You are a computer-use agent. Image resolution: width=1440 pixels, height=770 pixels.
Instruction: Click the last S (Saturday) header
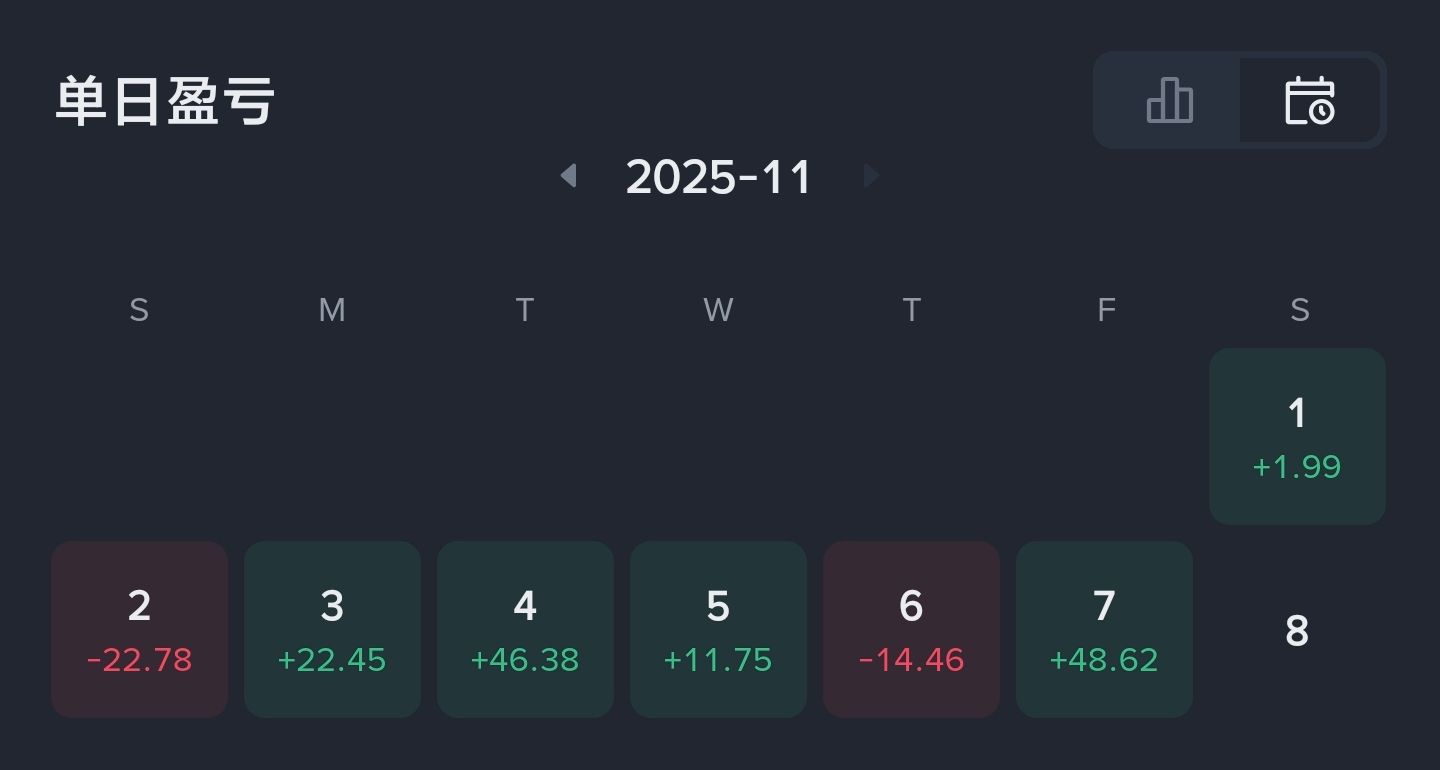[1299, 310]
